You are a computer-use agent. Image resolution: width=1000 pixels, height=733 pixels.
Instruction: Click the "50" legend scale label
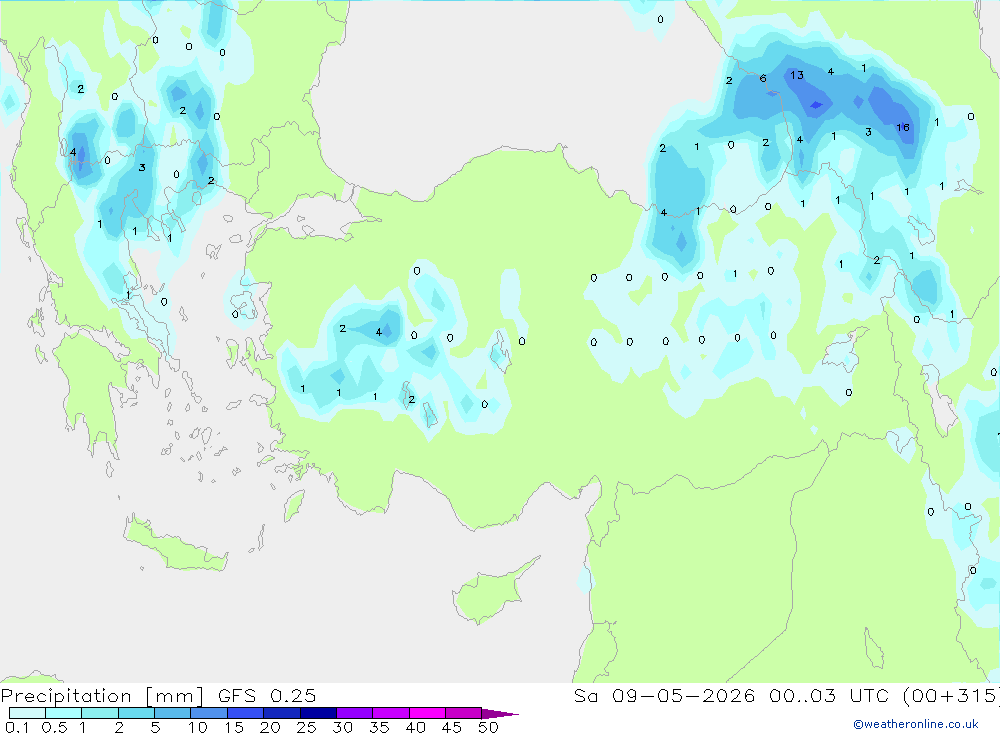[488, 727]
